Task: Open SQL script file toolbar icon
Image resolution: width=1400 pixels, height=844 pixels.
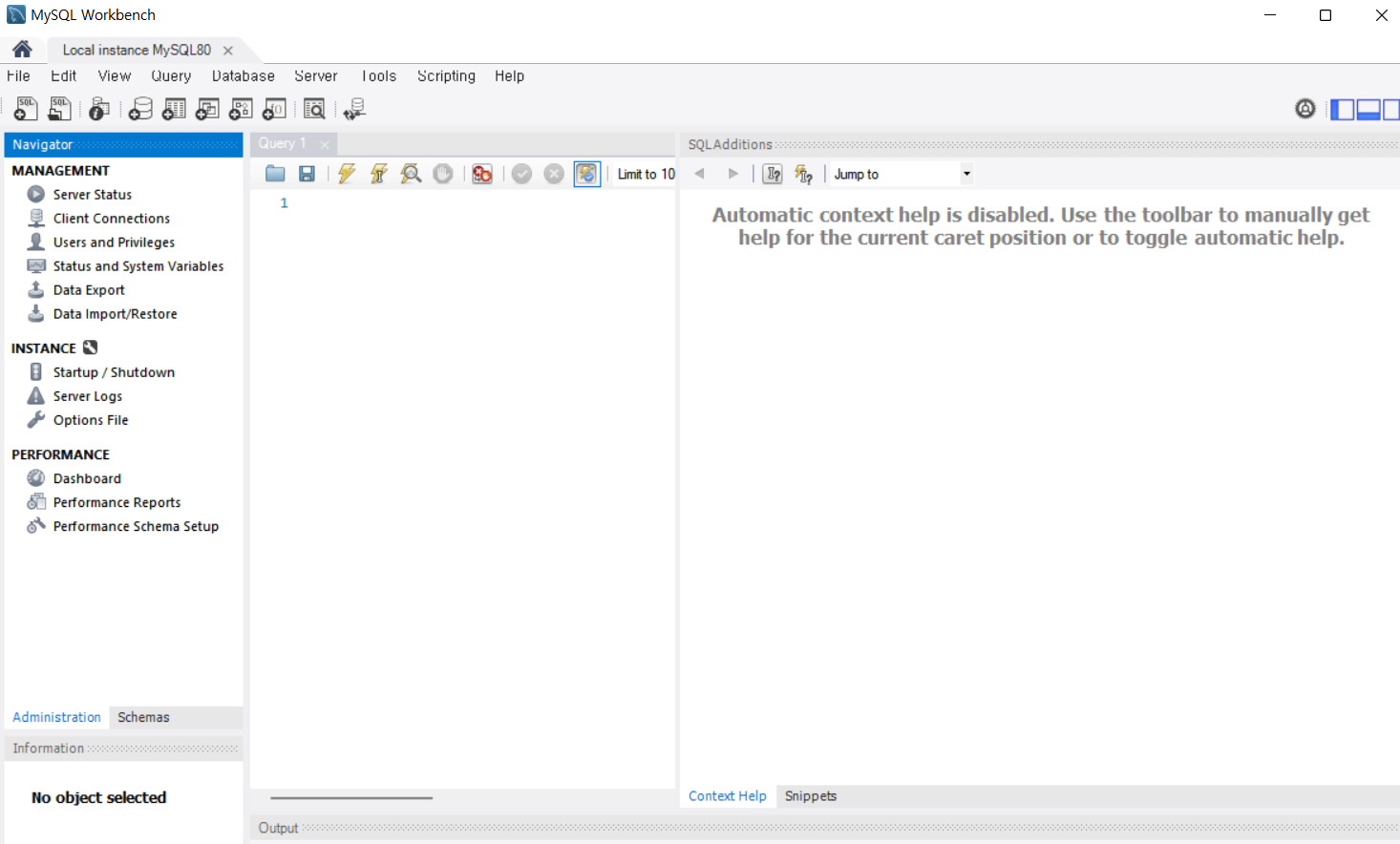Action: coord(59,109)
